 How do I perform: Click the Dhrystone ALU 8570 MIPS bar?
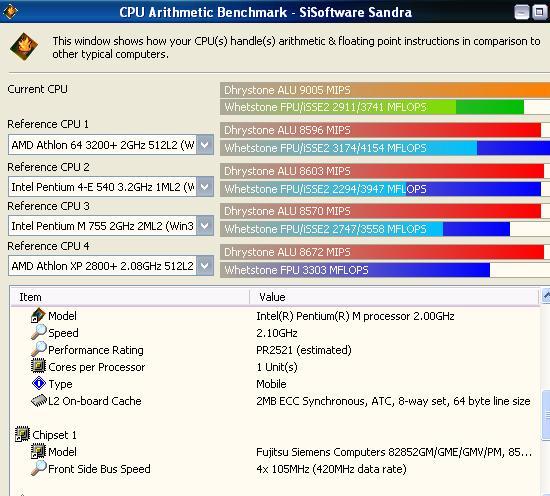click(380, 211)
